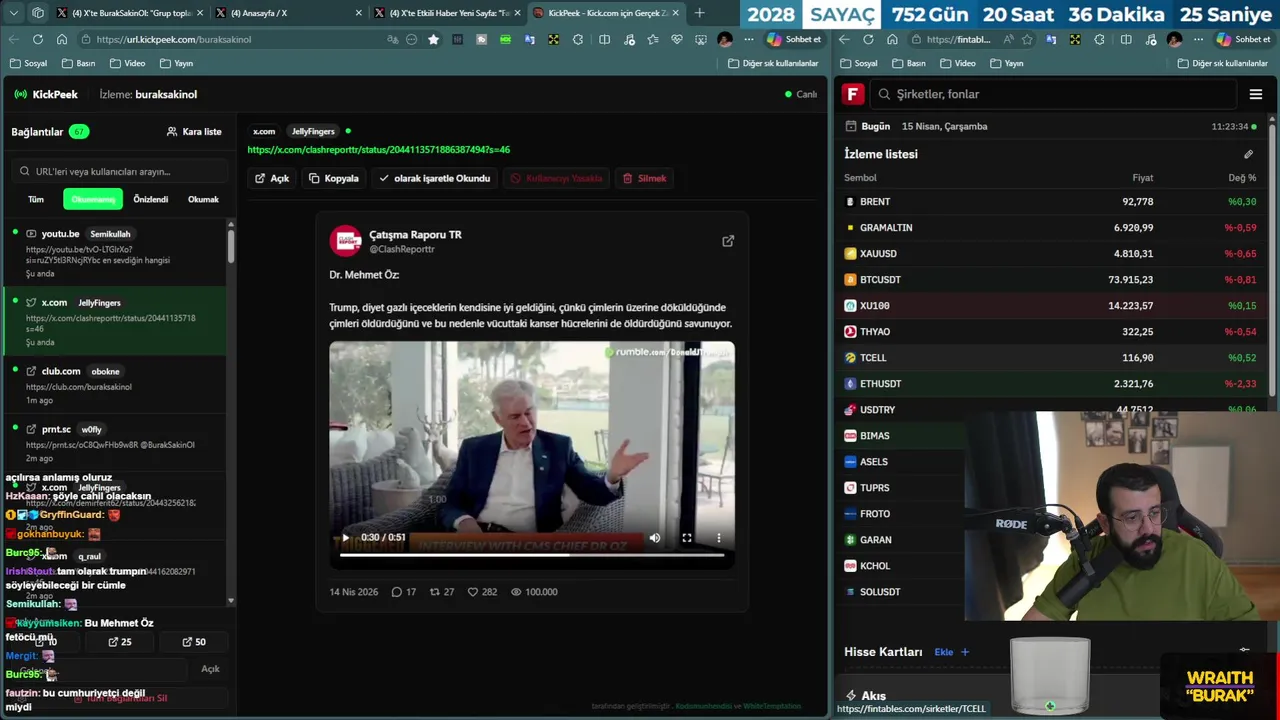Screen dimensions: 1280x720
Task: Open the video player more options menu
Action: [x=718, y=537]
